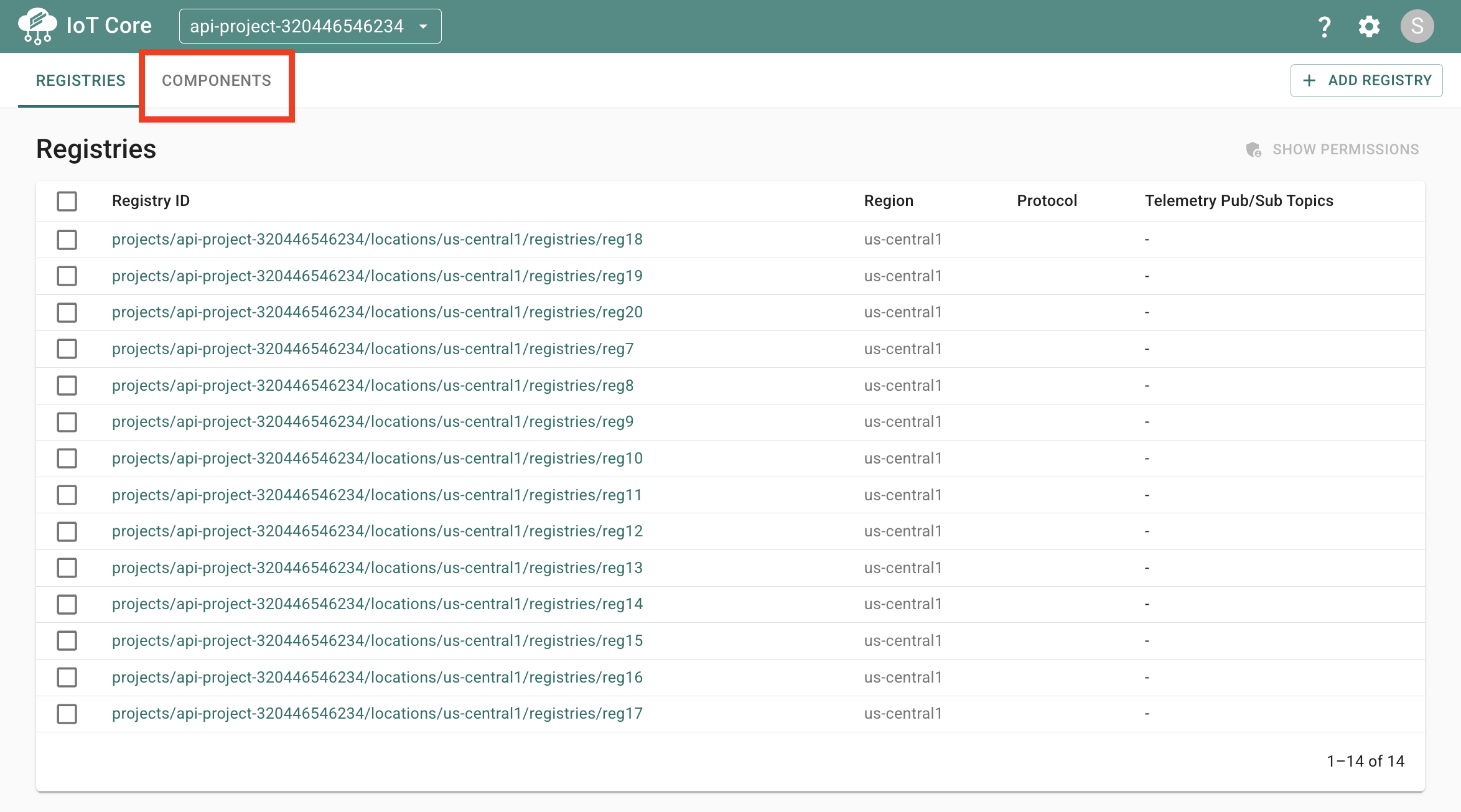Image resolution: width=1461 pixels, height=812 pixels.
Task: Click the Telemetry Pub/Sub Topics column header
Action: [1239, 201]
